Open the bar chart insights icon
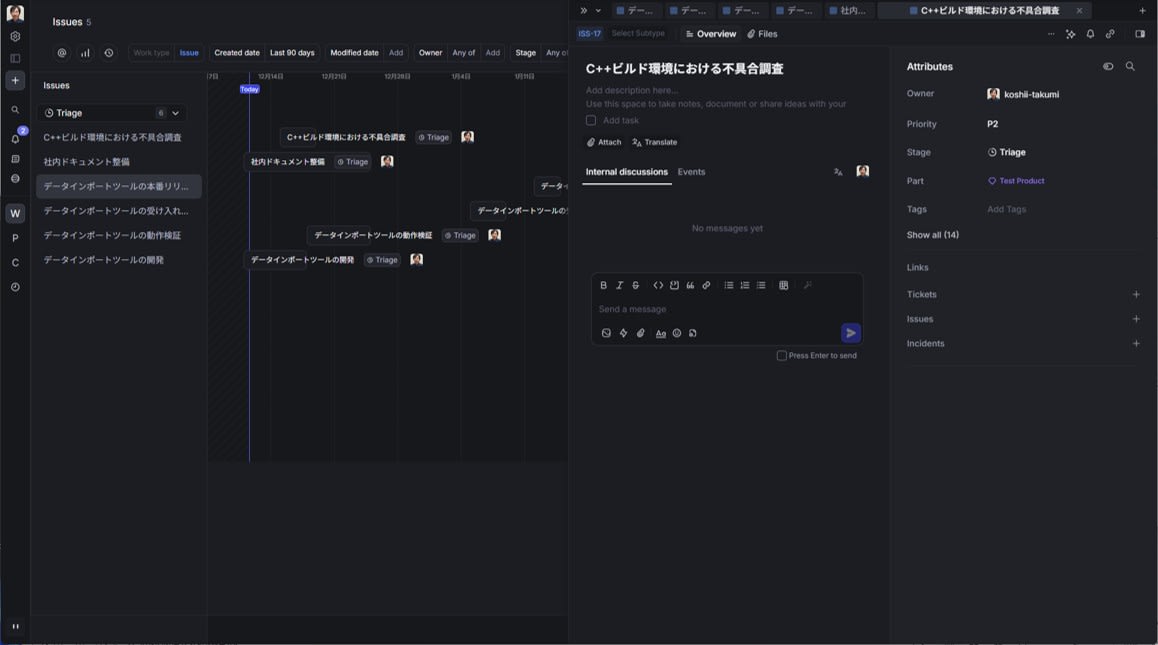The height and width of the screenshot is (645, 1158). click(x=86, y=53)
